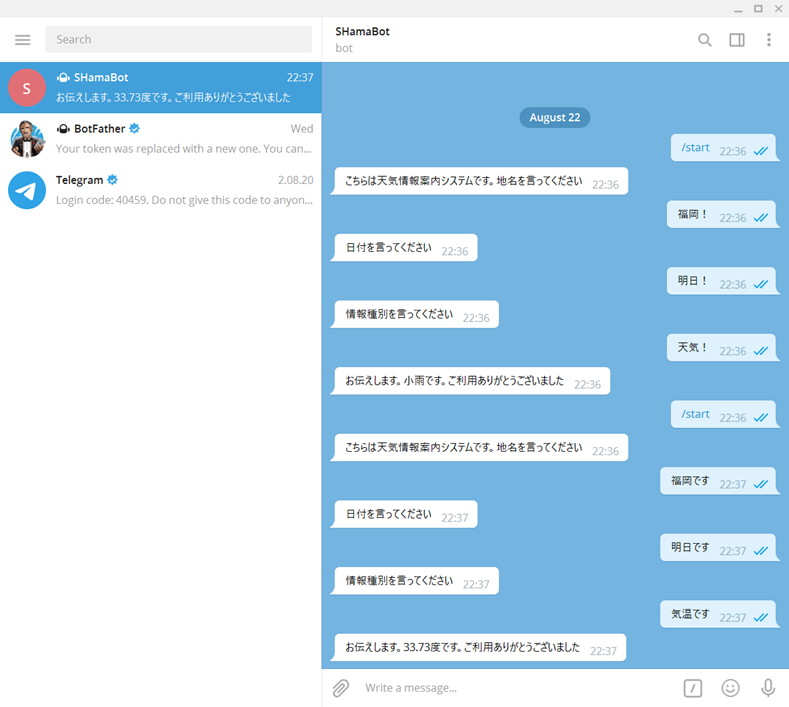The height and width of the screenshot is (707, 789).
Task: Click the Search chats input field
Action: pyautogui.click(x=178, y=40)
